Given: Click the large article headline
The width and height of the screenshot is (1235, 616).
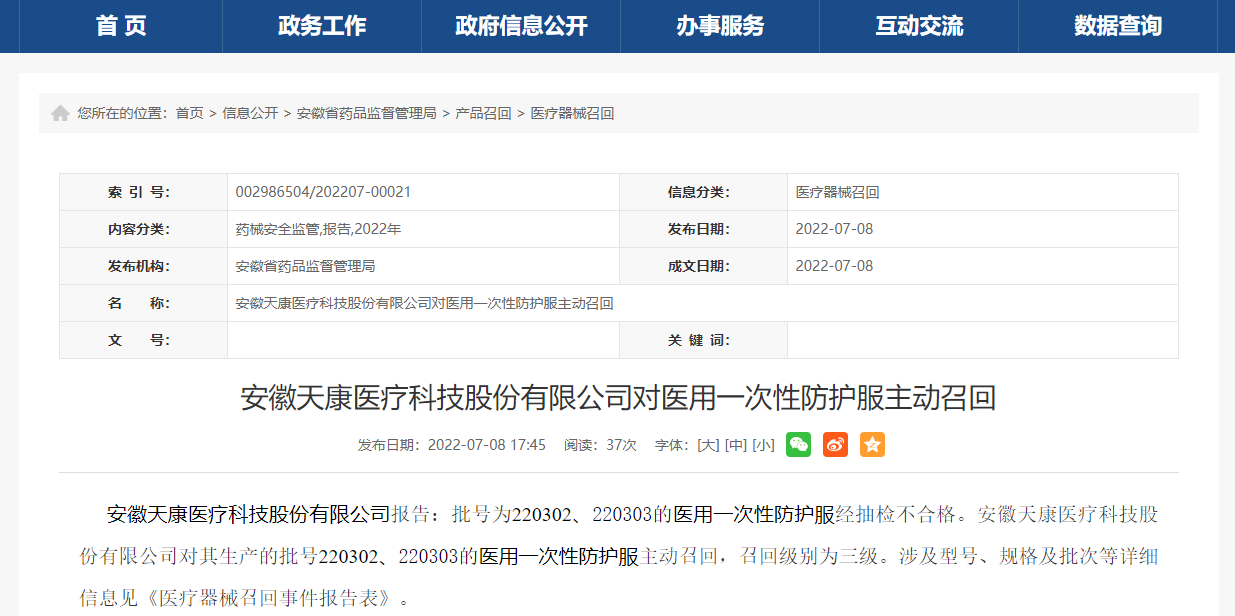Looking at the screenshot, I should [x=618, y=399].
